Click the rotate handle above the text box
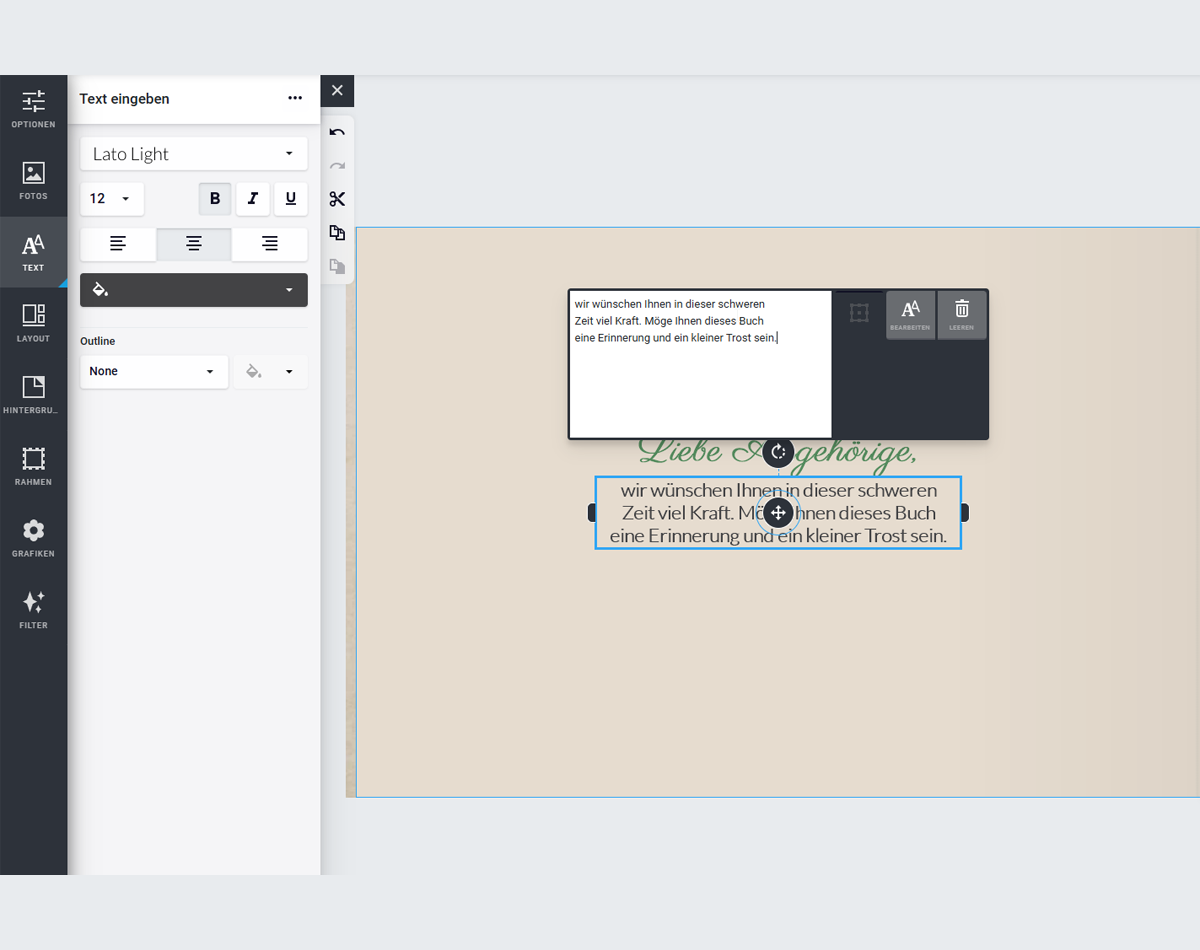 778,452
